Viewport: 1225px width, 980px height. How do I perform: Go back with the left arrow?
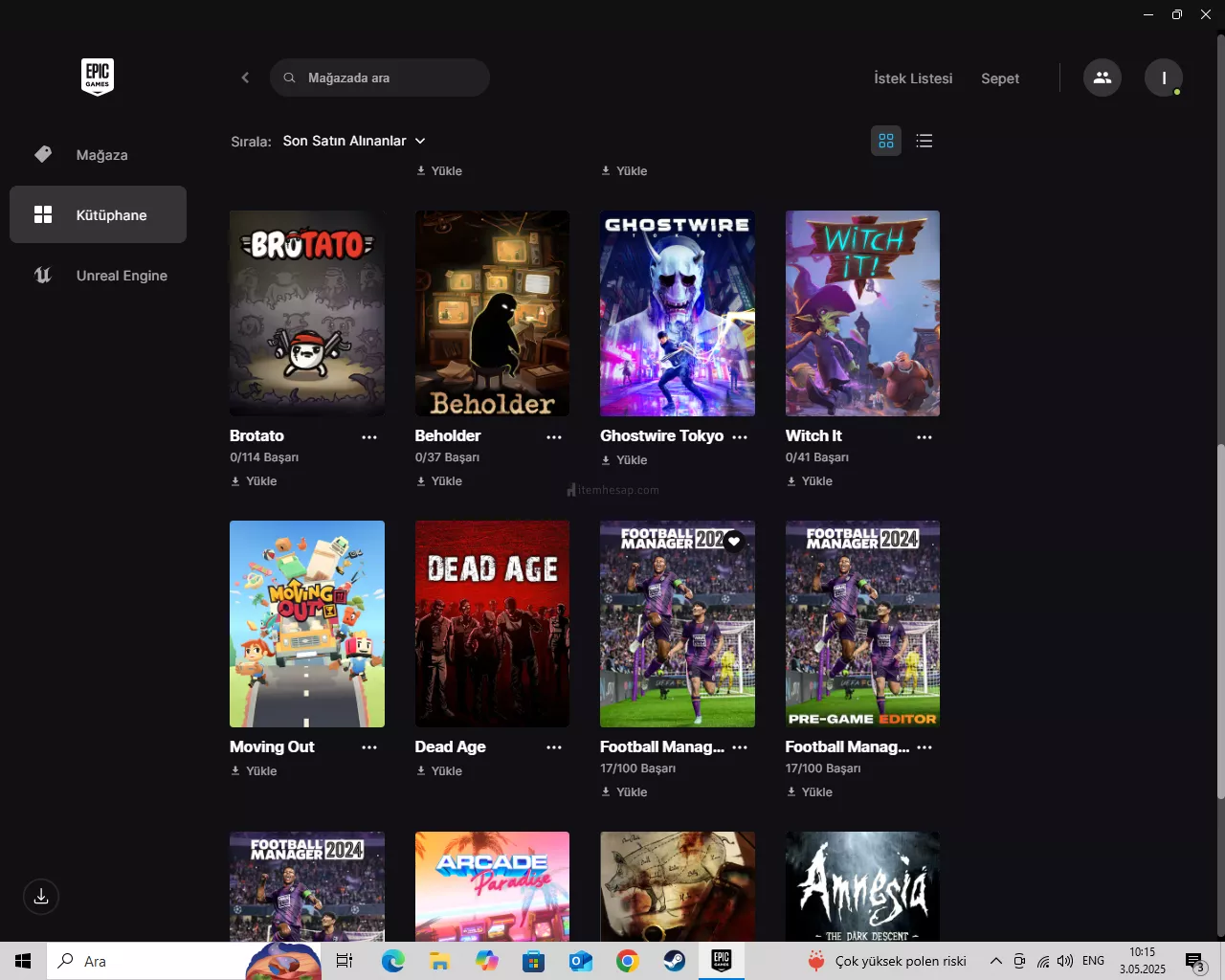point(245,78)
